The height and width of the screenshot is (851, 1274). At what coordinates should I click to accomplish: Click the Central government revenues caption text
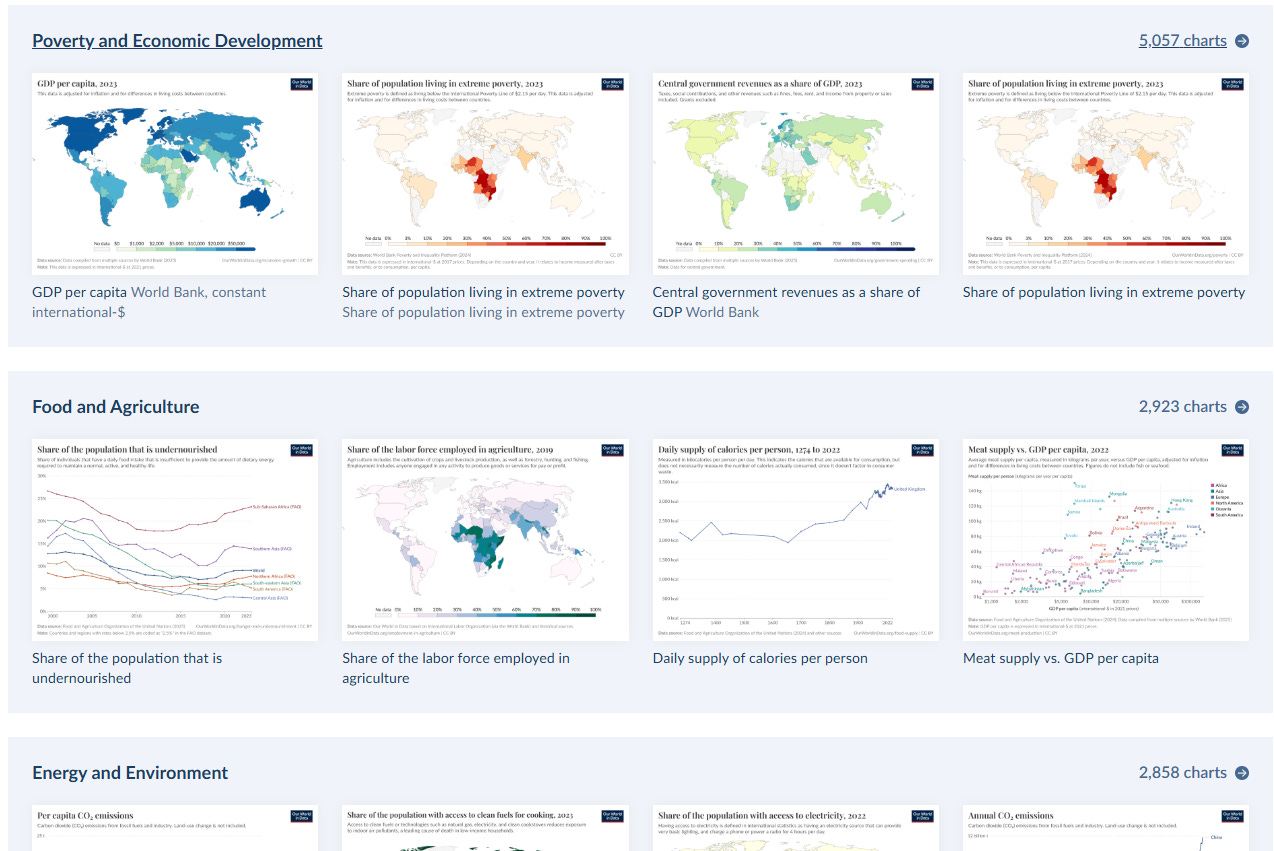tap(786, 302)
